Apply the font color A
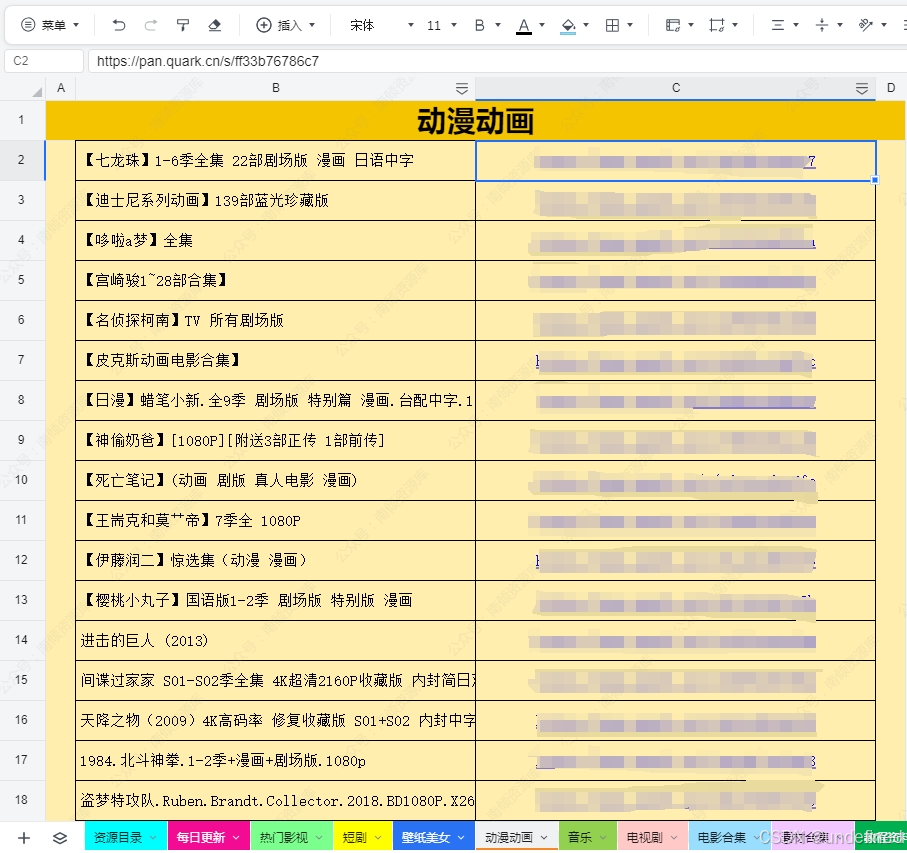The image size is (907, 853). tap(524, 25)
